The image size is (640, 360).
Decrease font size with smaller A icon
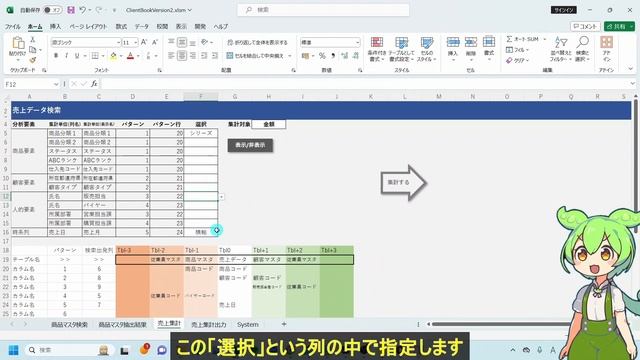tap(155, 42)
